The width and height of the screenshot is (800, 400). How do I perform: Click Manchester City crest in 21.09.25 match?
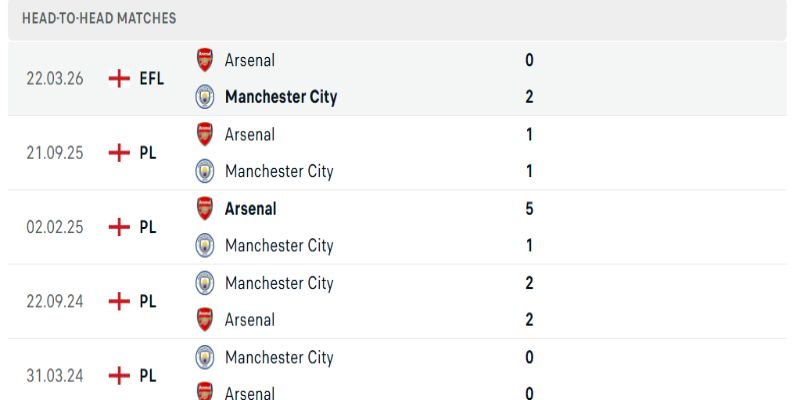pyautogui.click(x=205, y=171)
